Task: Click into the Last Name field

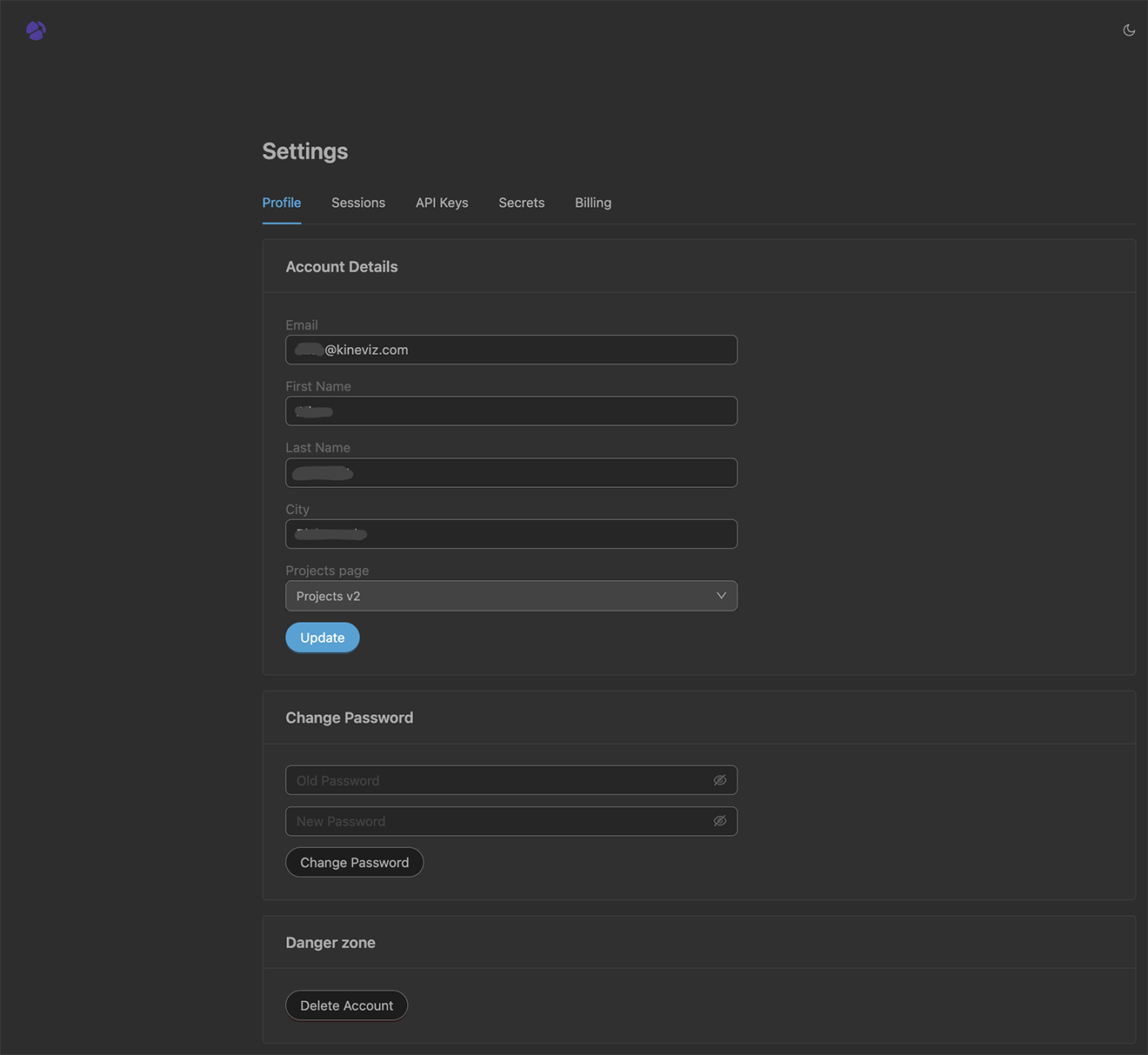Action: click(x=511, y=473)
